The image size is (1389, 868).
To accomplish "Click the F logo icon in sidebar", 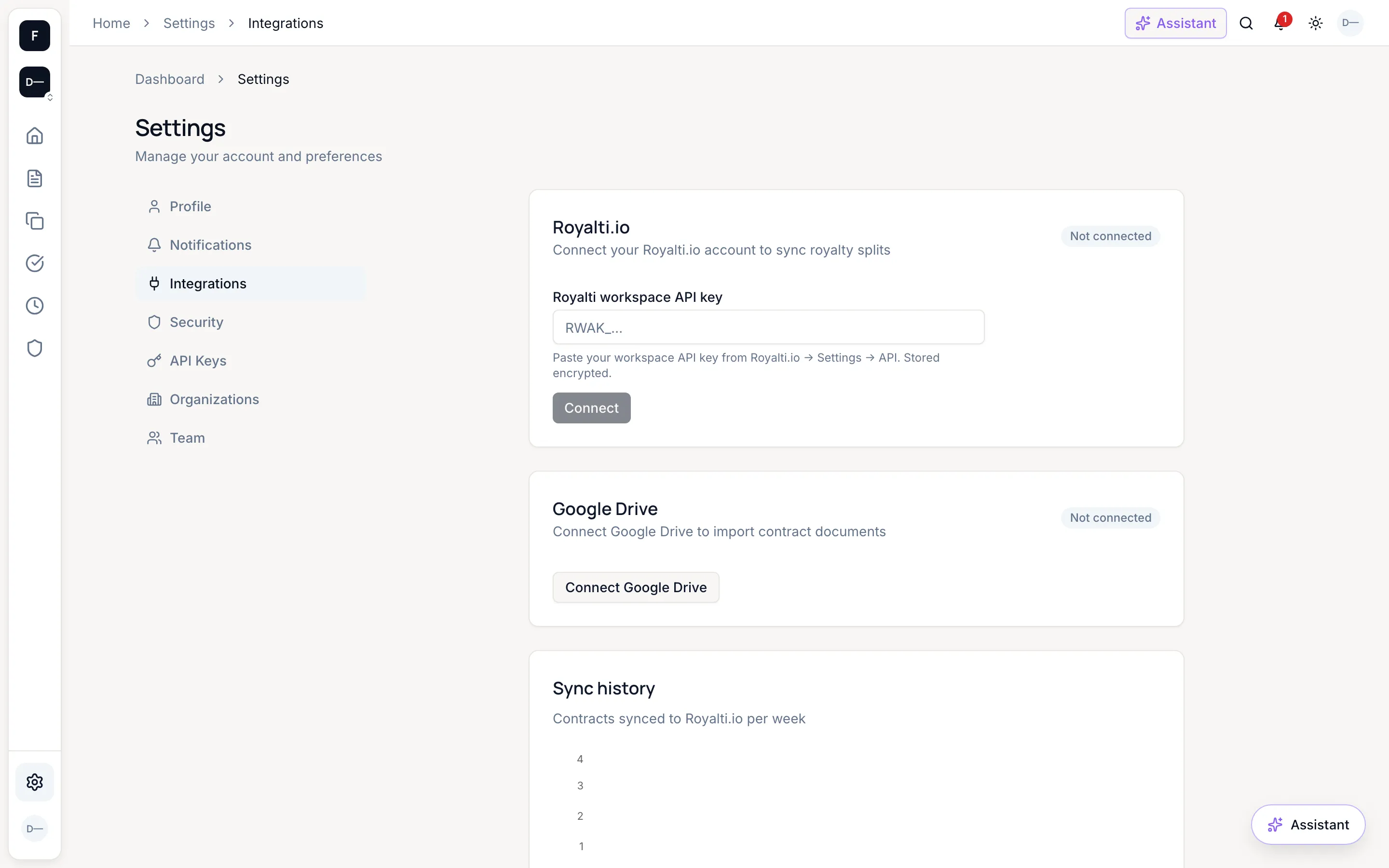I will point(34,36).
